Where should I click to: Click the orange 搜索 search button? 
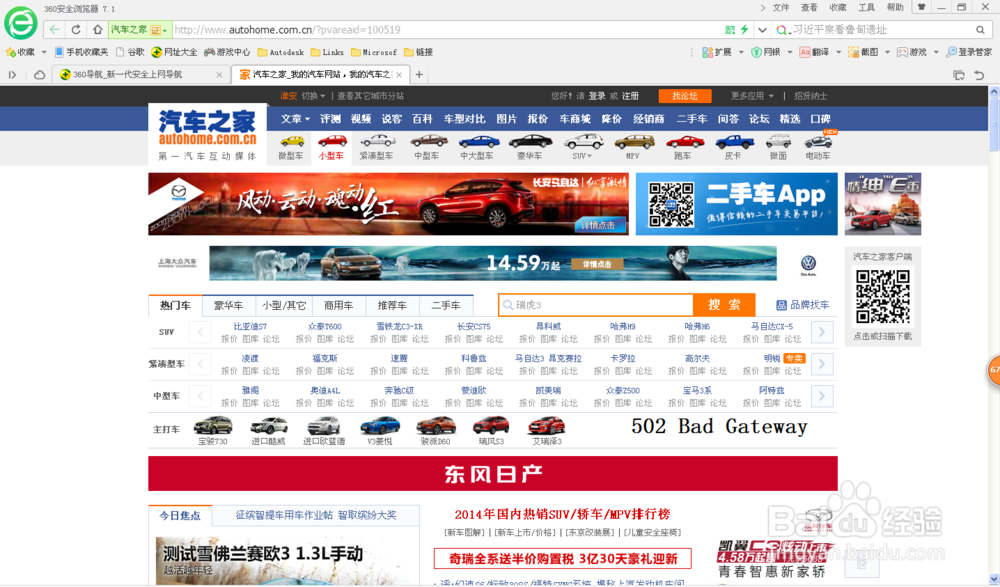point(724,305)
